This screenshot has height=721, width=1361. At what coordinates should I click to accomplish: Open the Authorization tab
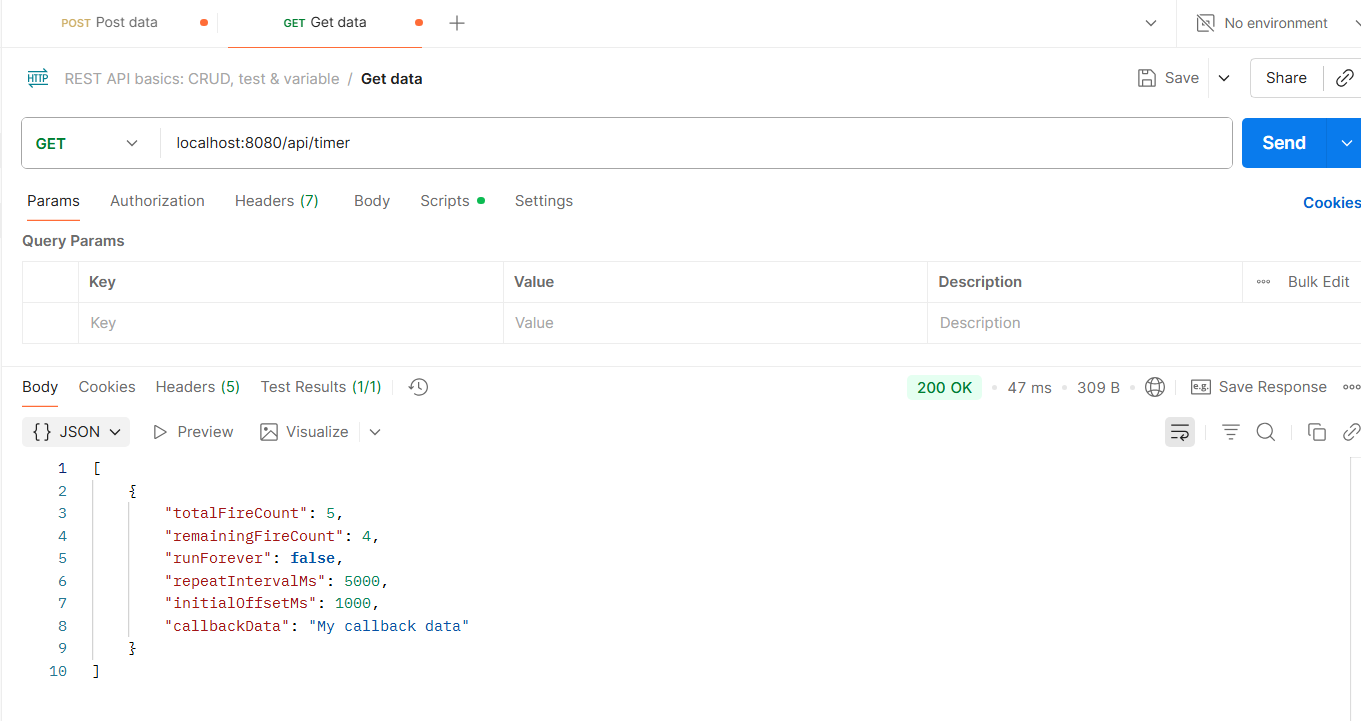[x=157, y=201]
